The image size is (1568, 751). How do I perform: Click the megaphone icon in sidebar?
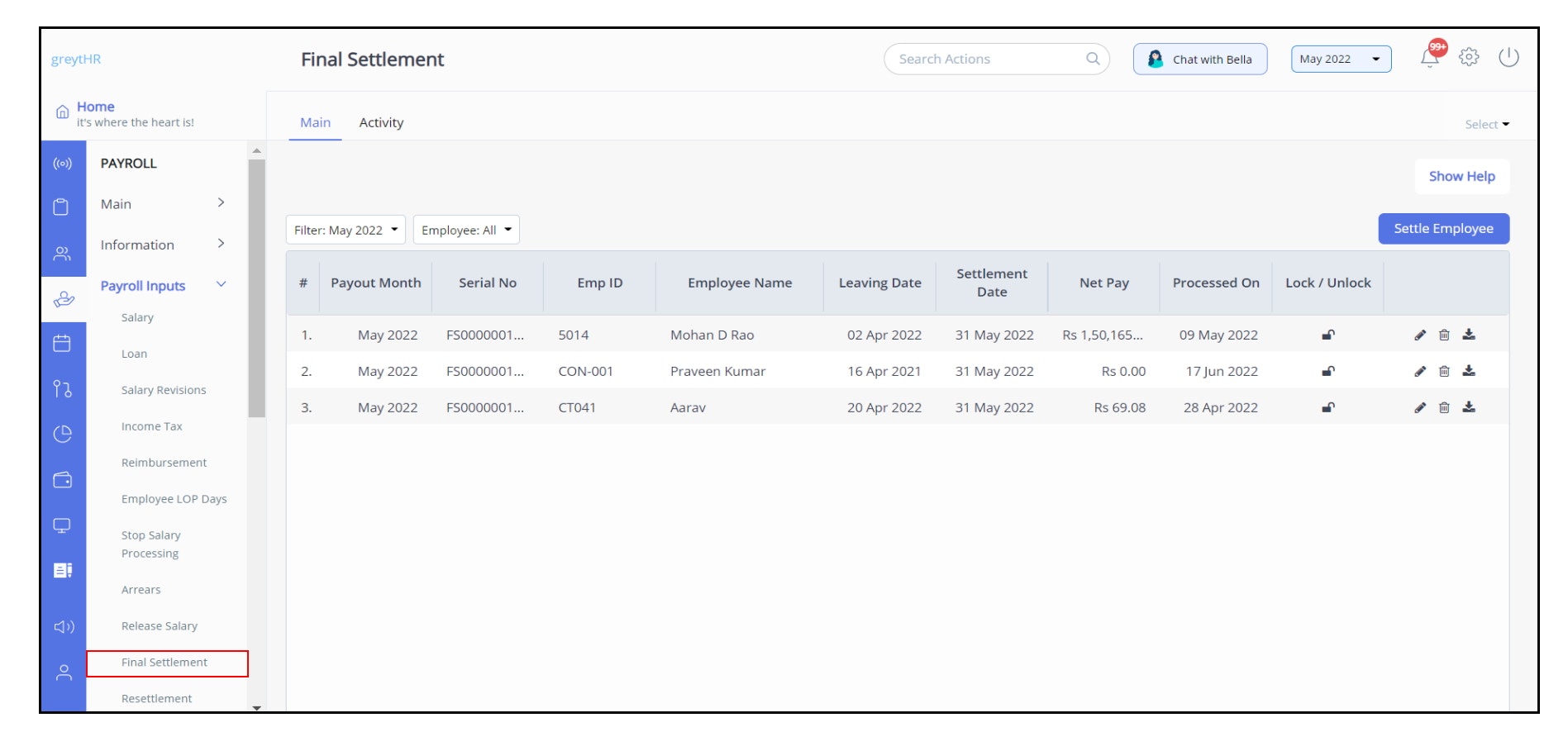pyautogui.click(x=64, y=626)
